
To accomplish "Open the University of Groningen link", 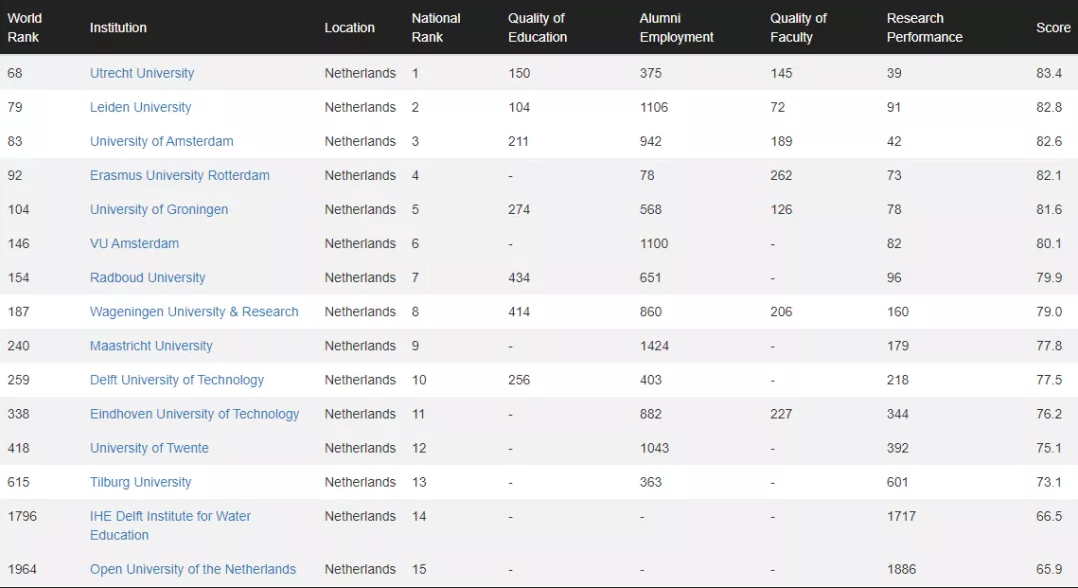I will [x=159, y=209].
